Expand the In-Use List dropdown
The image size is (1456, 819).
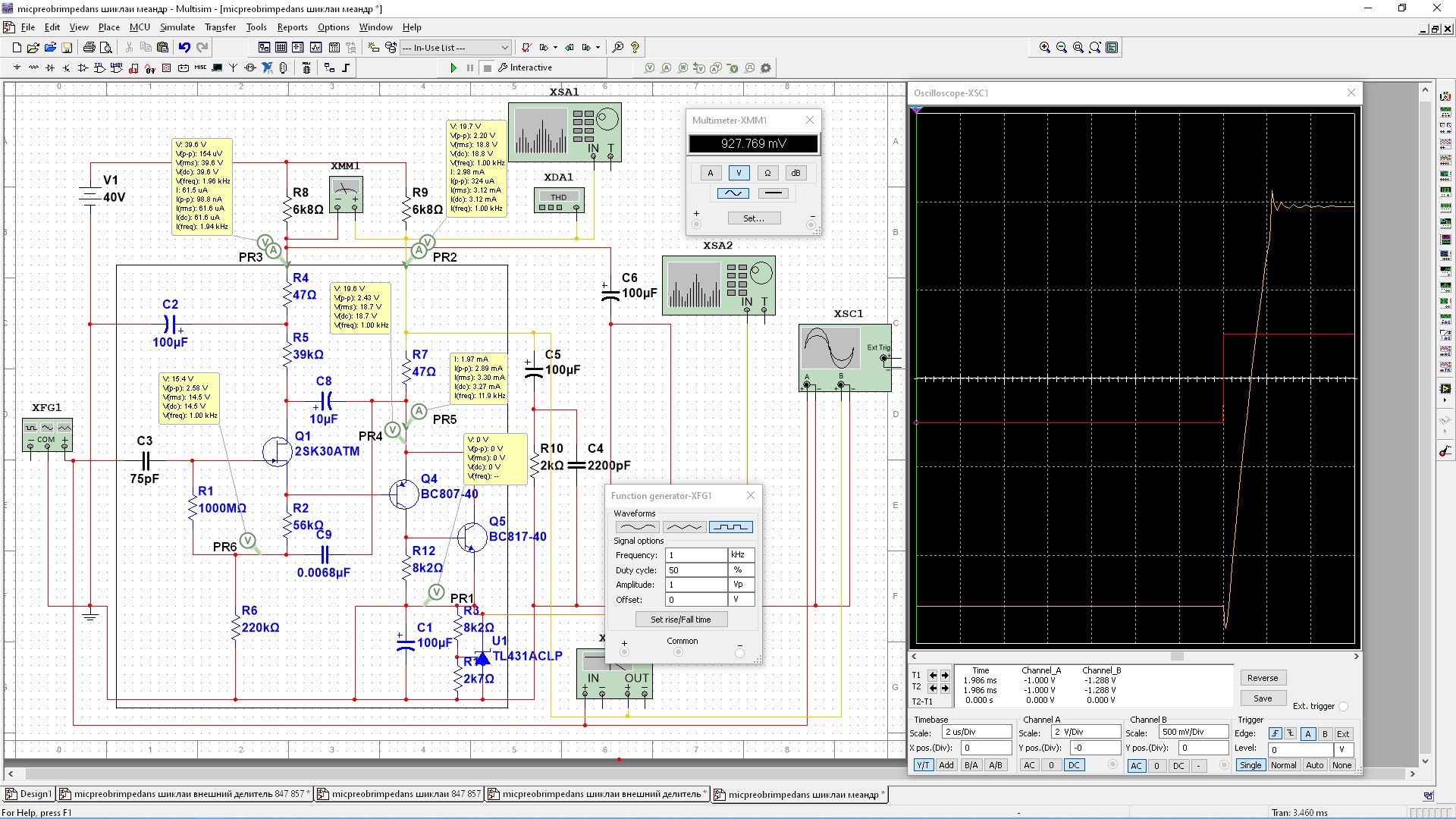click(x=504, y=47)
